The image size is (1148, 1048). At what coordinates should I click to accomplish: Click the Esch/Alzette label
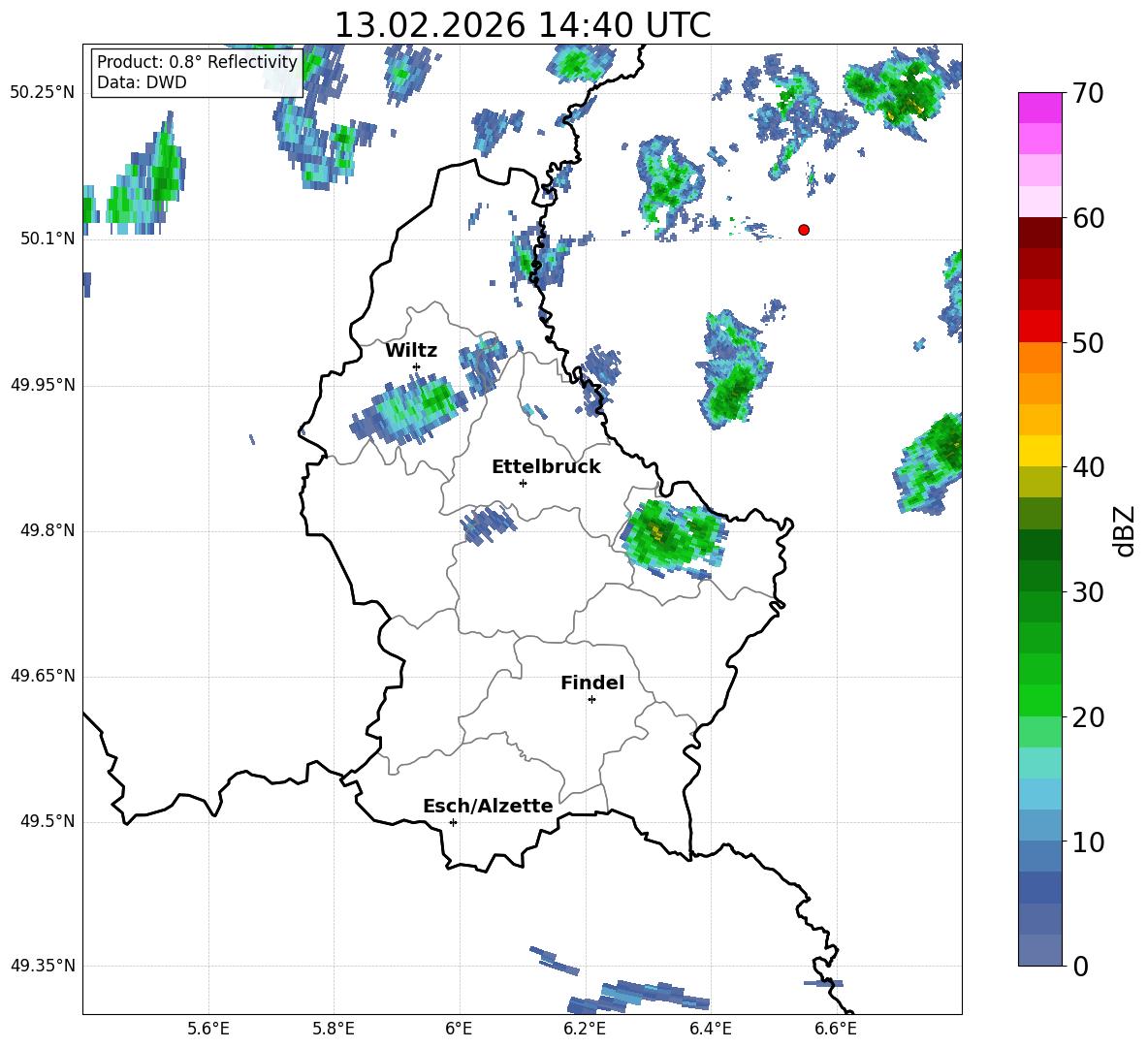(x=488, y=806)
